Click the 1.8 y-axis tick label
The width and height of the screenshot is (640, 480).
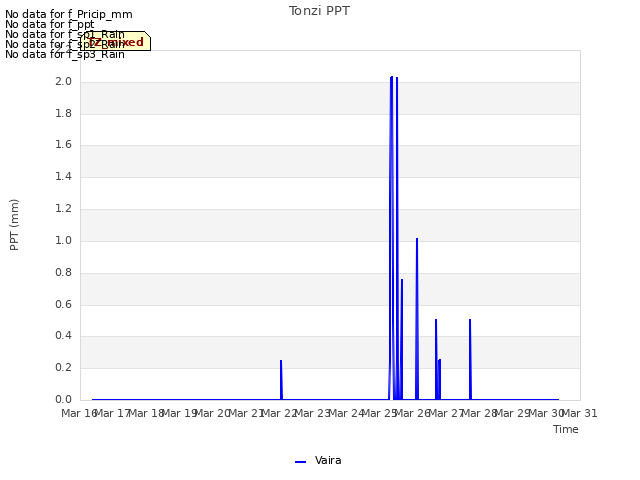click(x=63, y=113)
